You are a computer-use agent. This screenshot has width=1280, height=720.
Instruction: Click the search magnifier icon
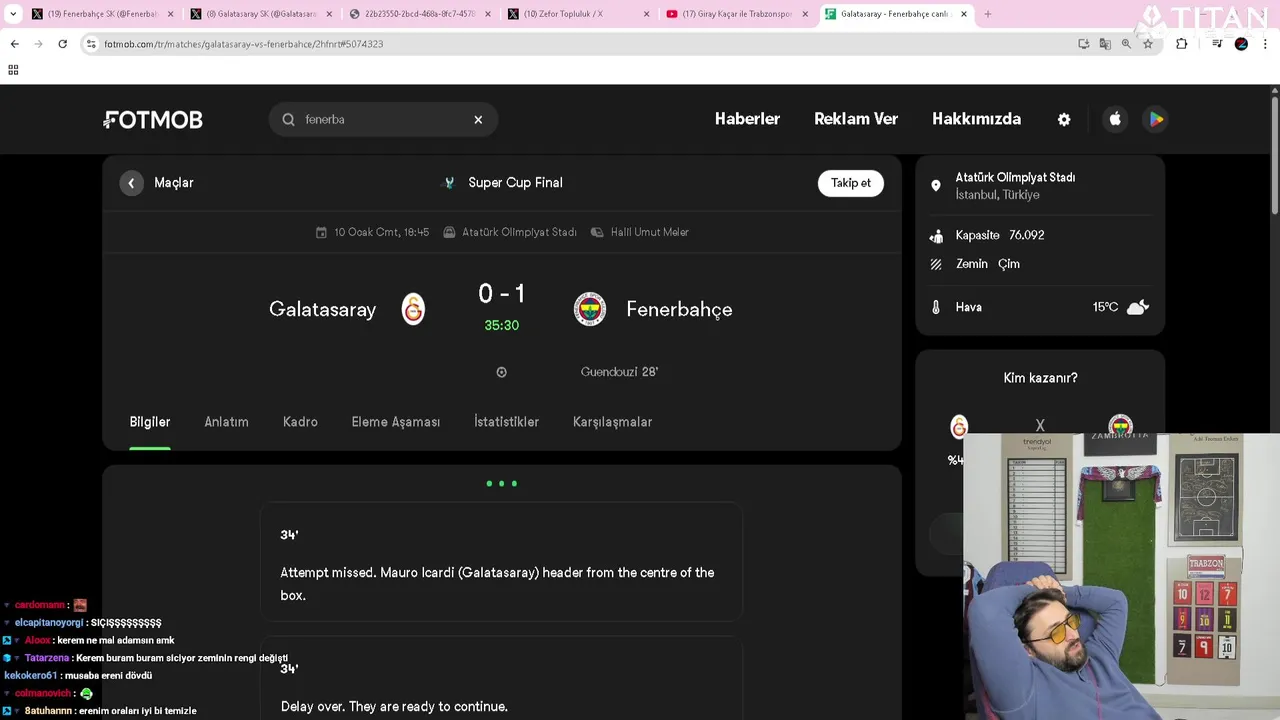point(288,119)
